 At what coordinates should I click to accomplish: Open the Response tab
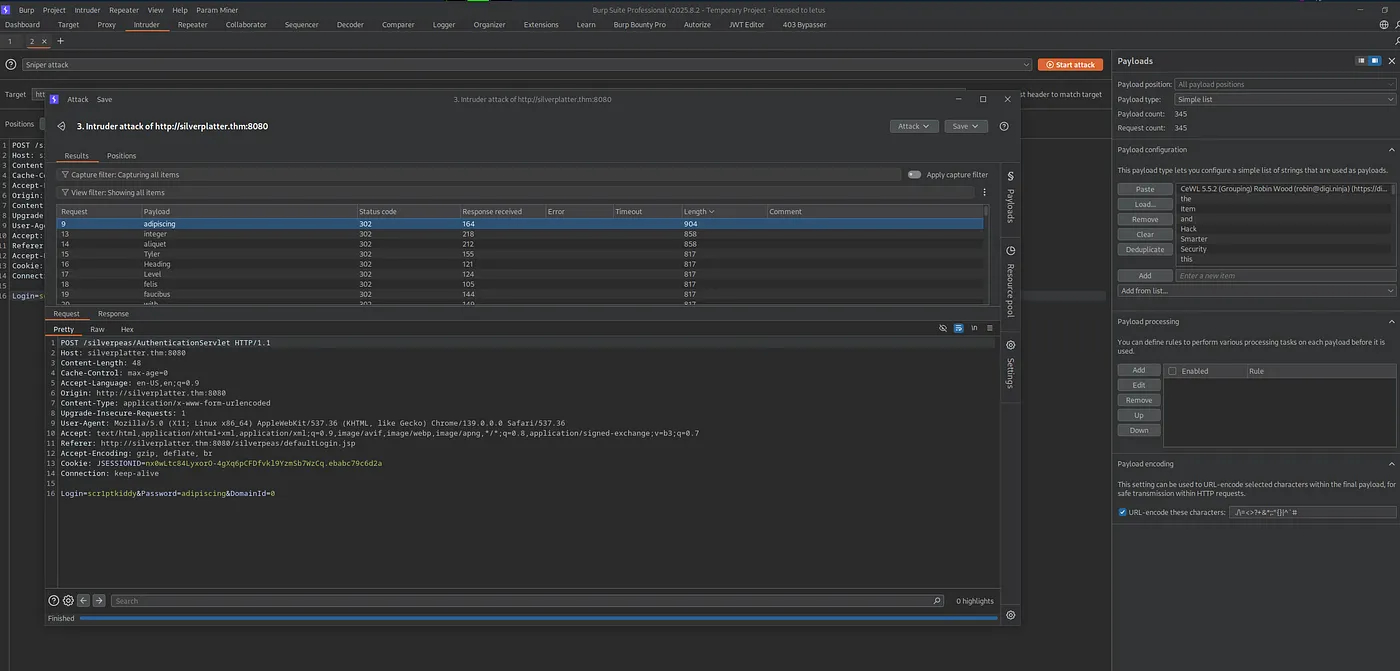pos(113,314)
